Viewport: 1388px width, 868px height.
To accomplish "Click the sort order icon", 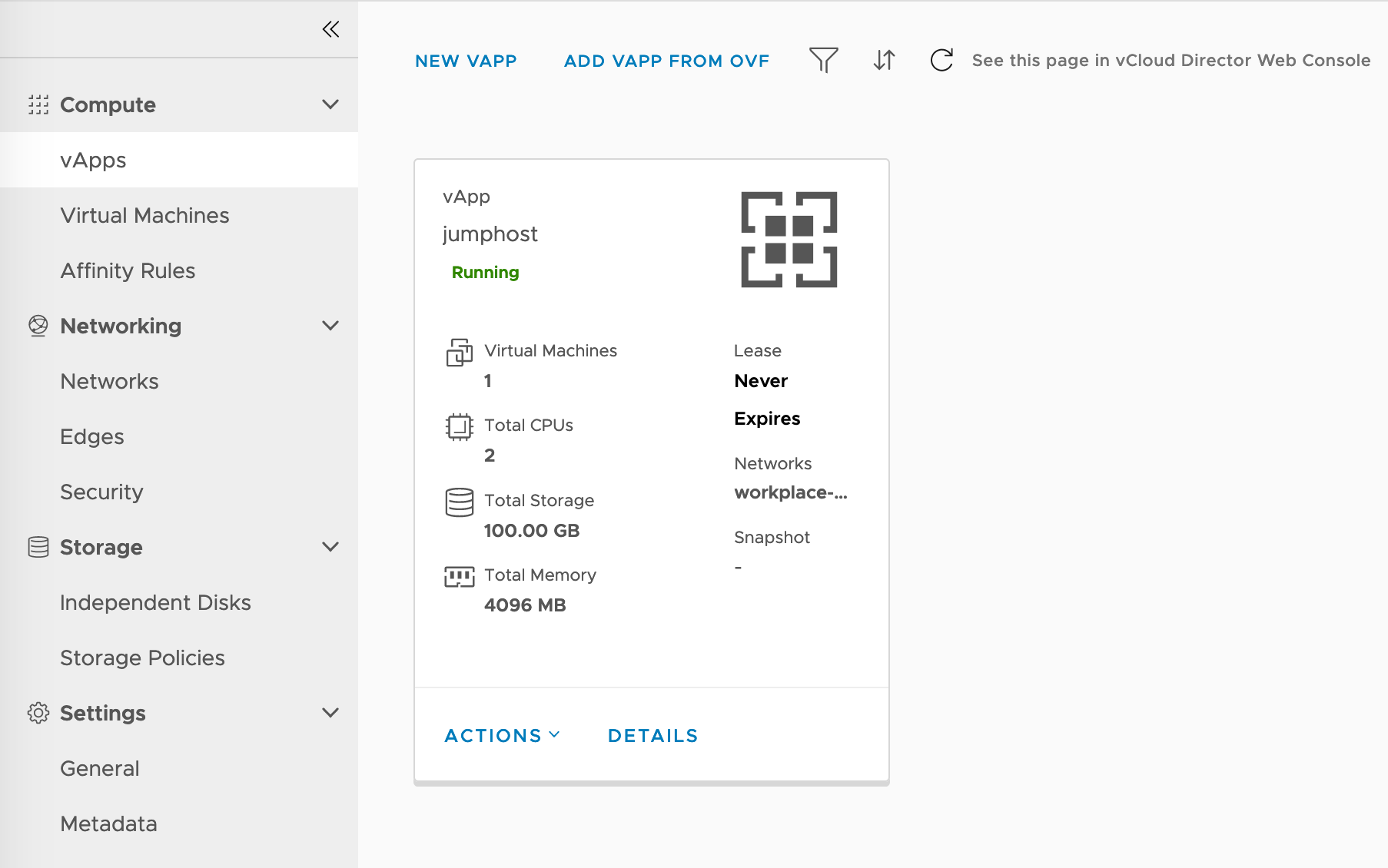I will [x=883, y=59].
